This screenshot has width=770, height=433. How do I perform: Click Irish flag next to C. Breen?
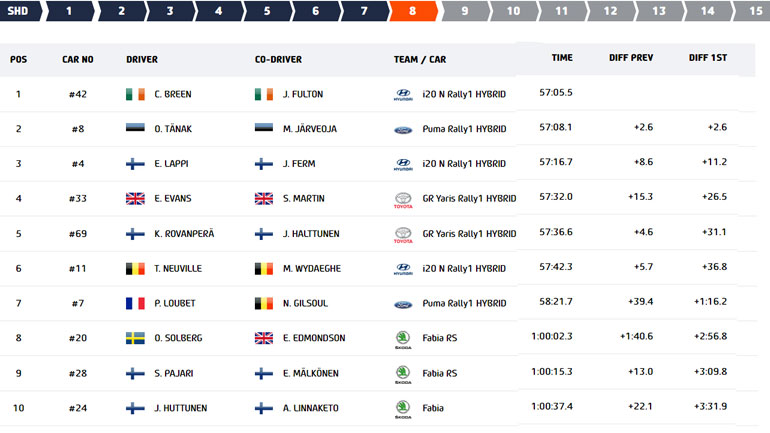tap(135, 95)
